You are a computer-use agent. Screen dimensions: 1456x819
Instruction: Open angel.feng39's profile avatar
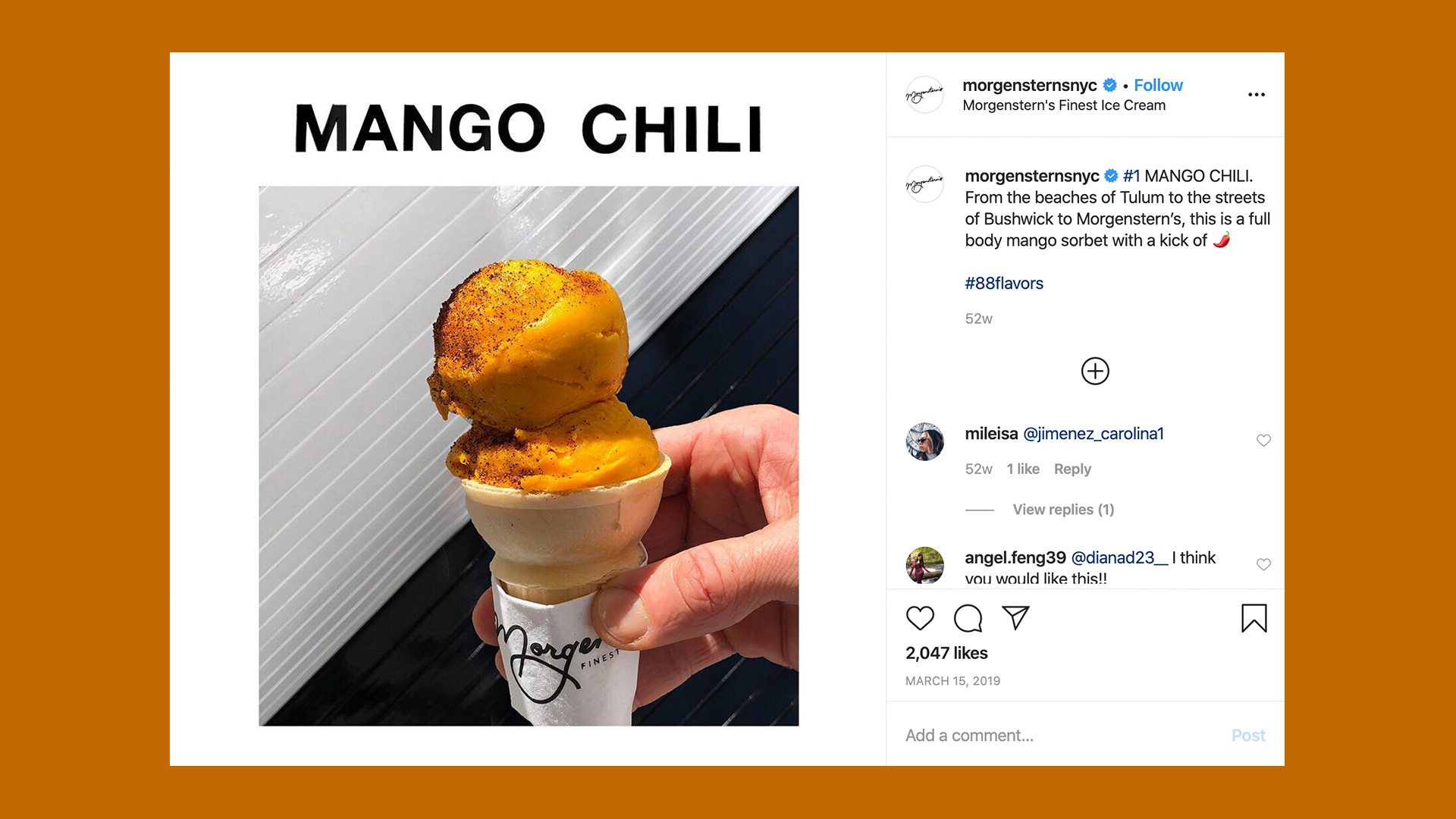tap(924, 565)
